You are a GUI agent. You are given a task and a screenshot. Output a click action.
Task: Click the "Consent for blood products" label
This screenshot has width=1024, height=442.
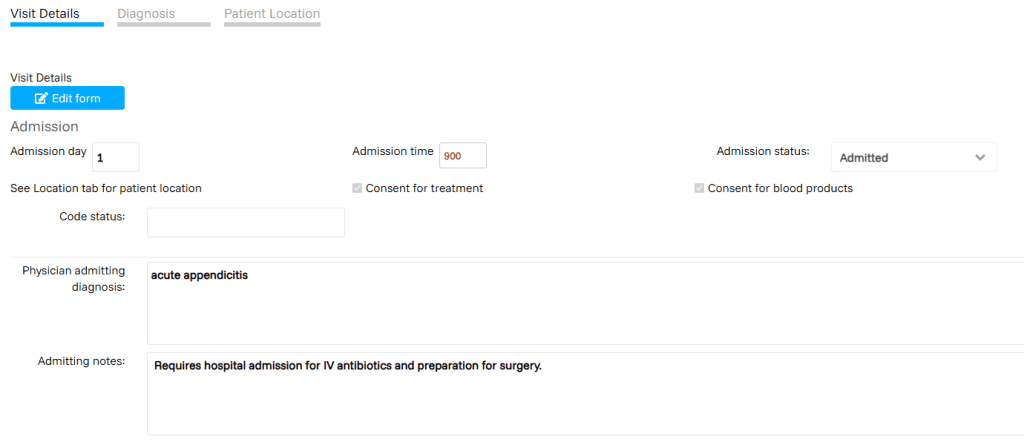[x=780, y=188]
